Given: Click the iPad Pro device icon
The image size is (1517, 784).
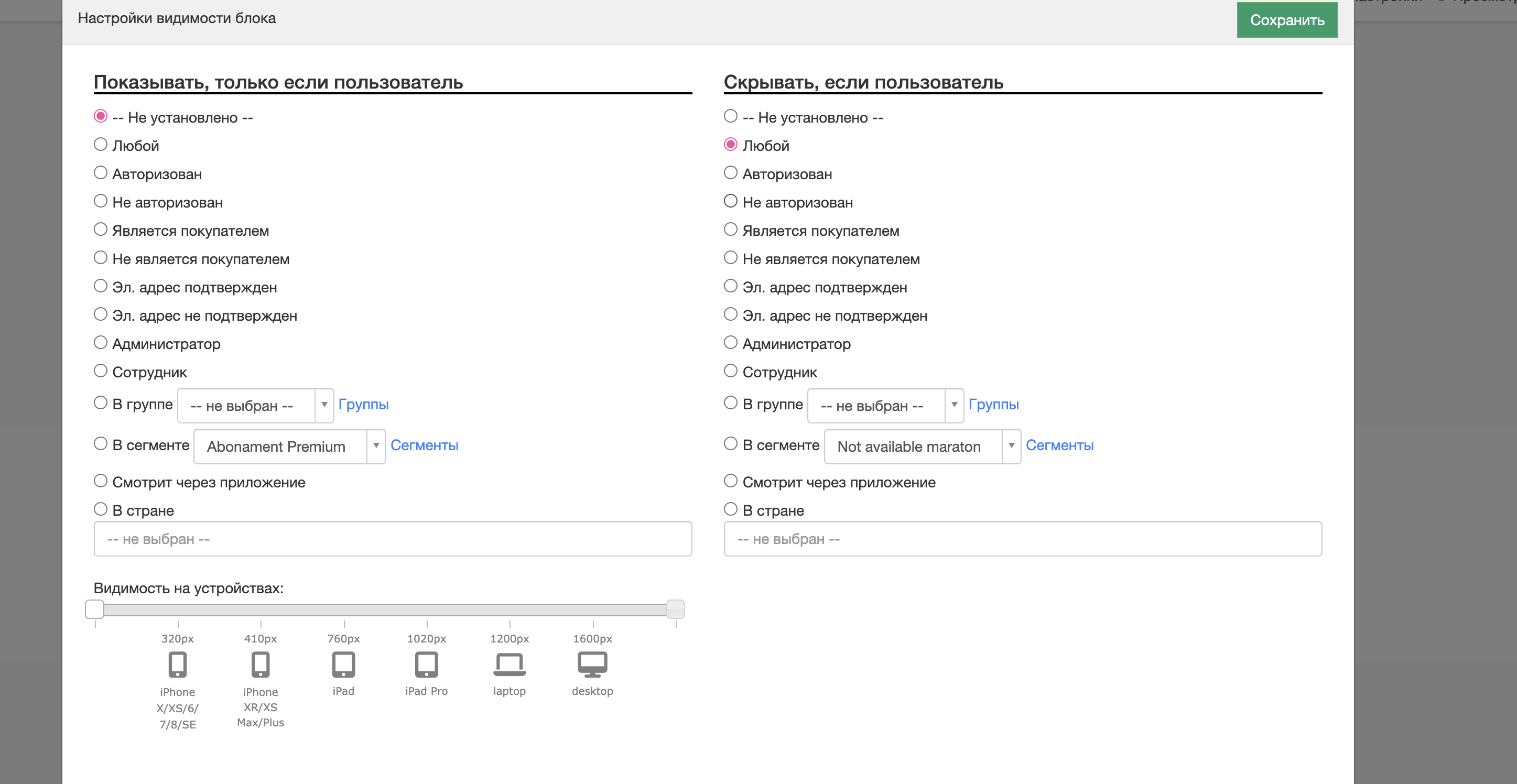Looking at the screenshot, I should tap(426, 665).
